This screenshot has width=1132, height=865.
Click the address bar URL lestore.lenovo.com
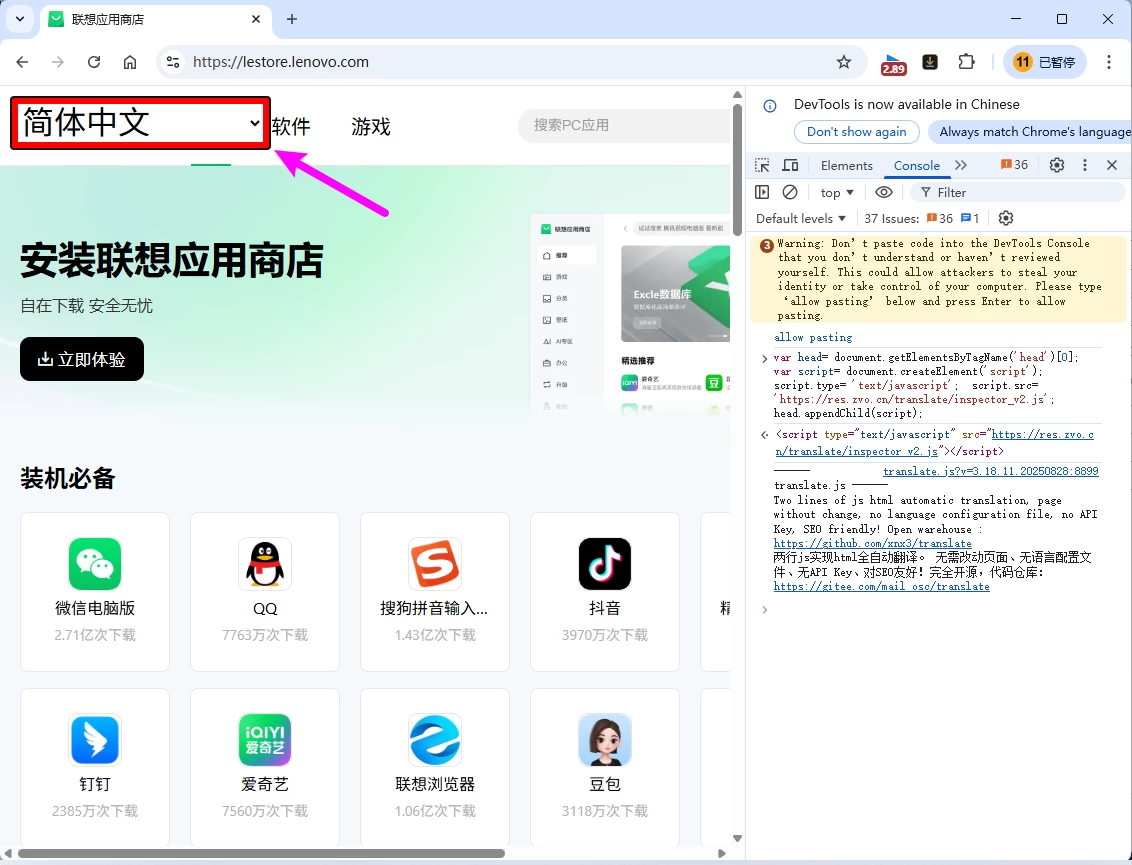coord(281,62)
